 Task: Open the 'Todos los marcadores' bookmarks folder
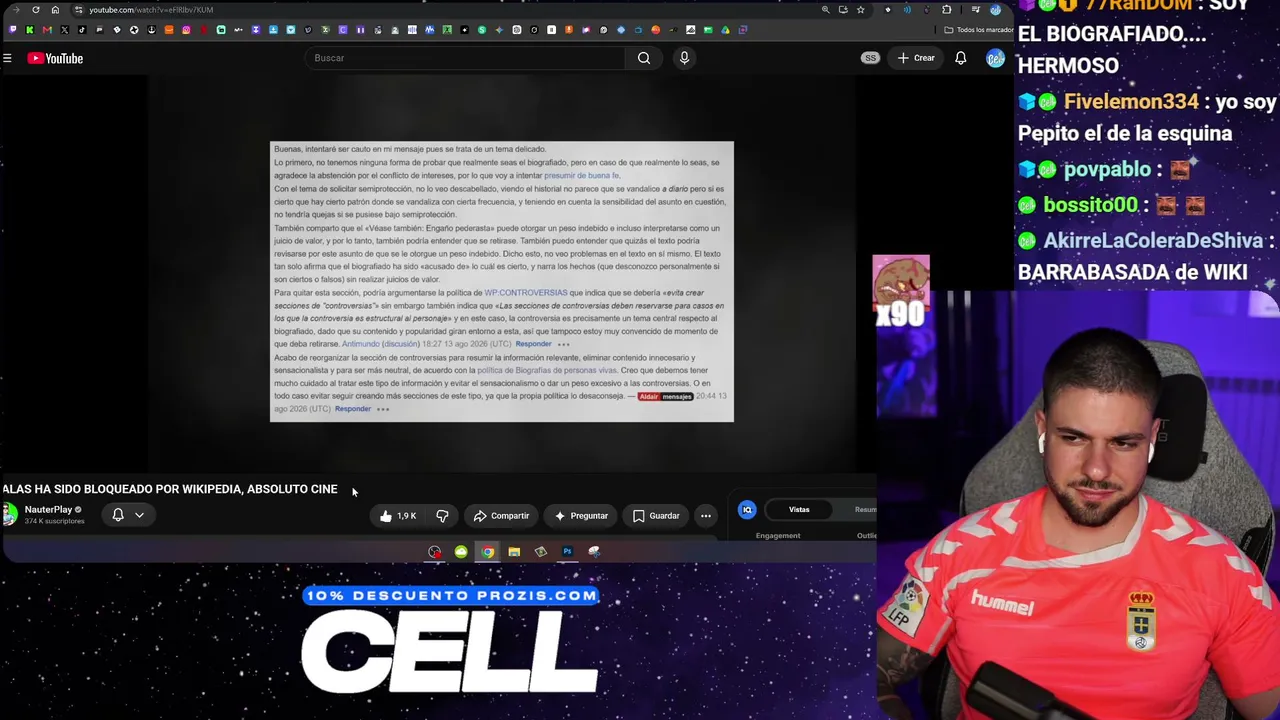point(978,30)
